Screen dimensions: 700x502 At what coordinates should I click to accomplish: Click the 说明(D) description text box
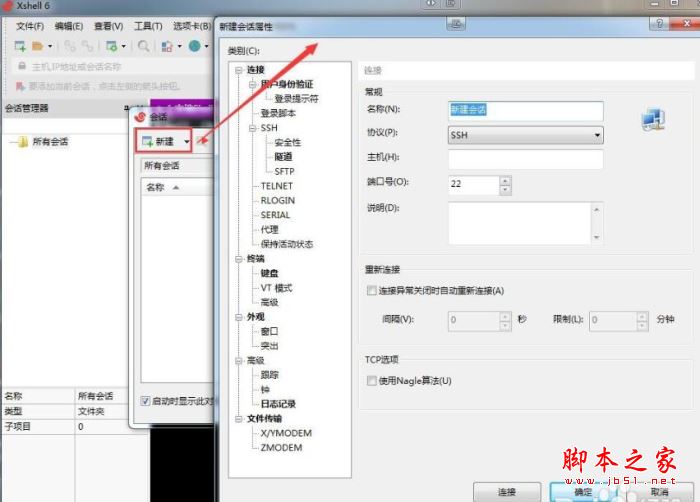(520, 223)
